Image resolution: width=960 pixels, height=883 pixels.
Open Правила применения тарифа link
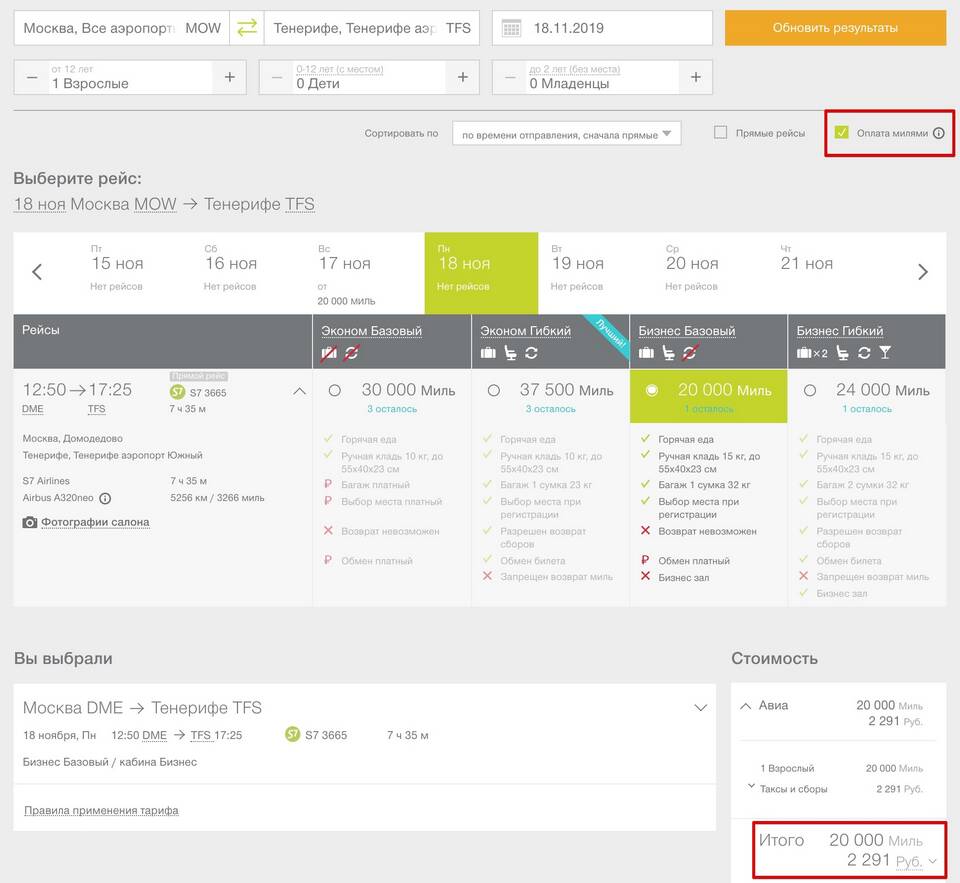tap(101, 810)
